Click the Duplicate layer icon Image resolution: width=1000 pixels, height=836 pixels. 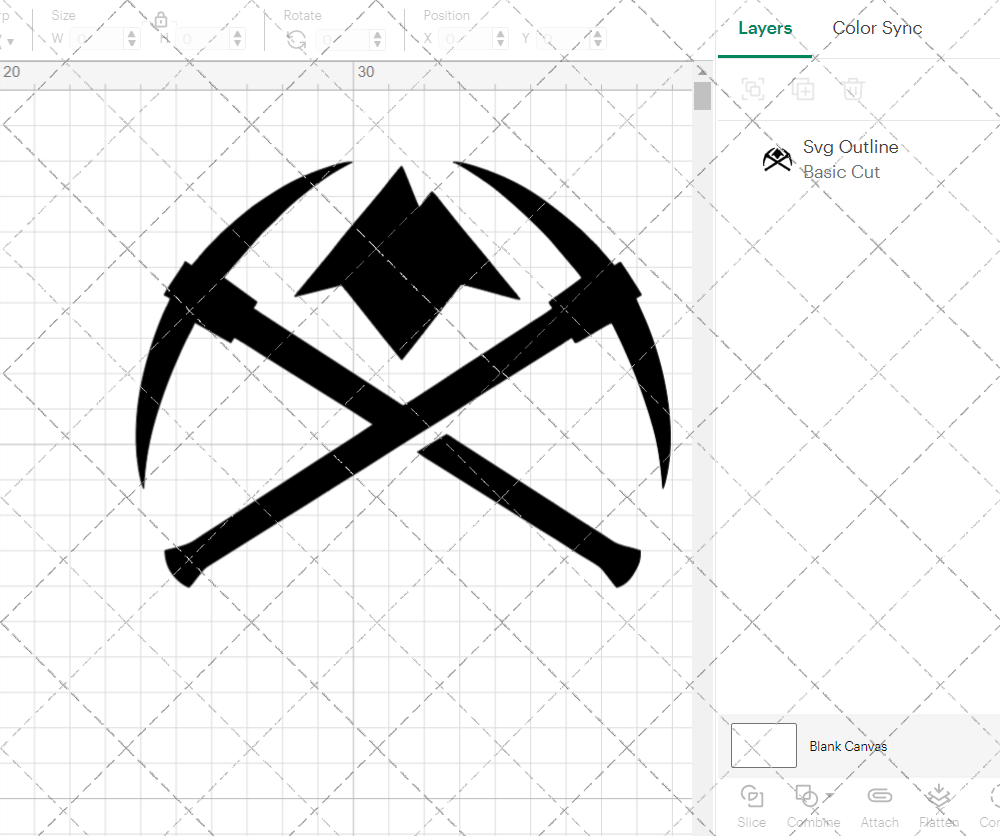click(803, 90)
